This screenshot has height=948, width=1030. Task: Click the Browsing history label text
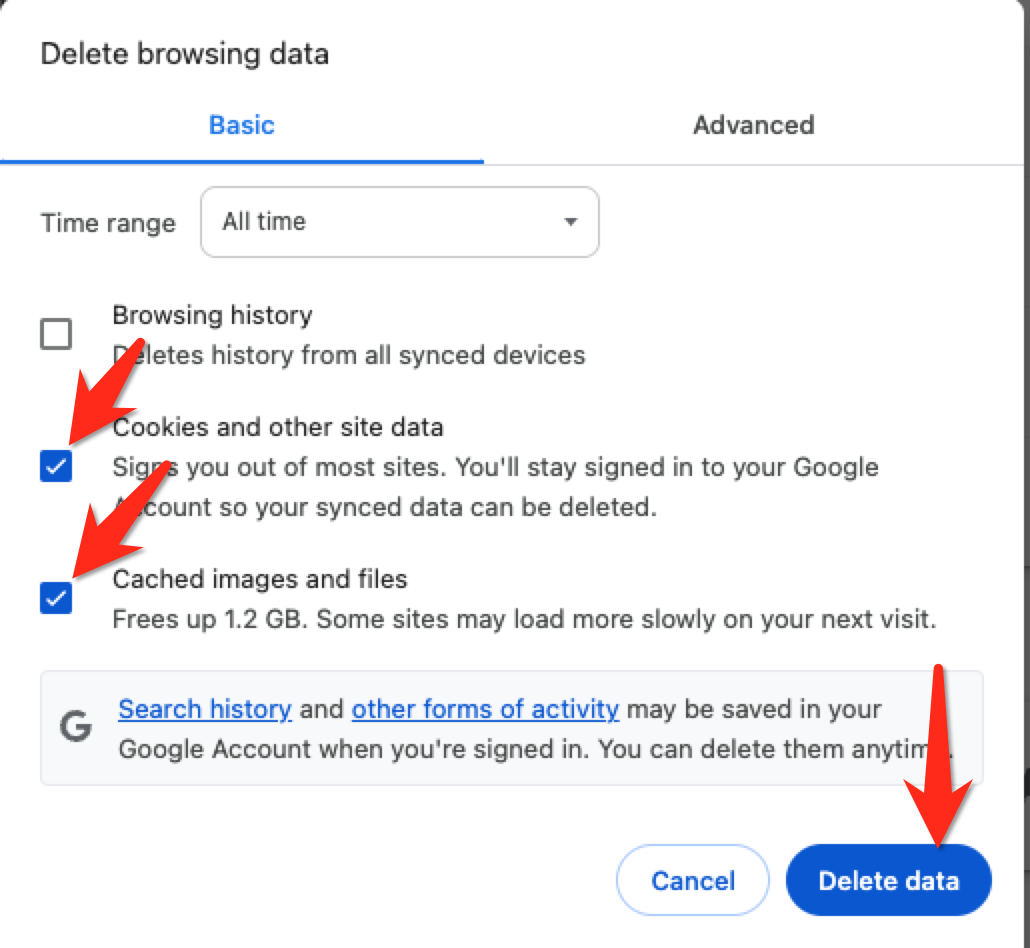[x=212, y=315]
